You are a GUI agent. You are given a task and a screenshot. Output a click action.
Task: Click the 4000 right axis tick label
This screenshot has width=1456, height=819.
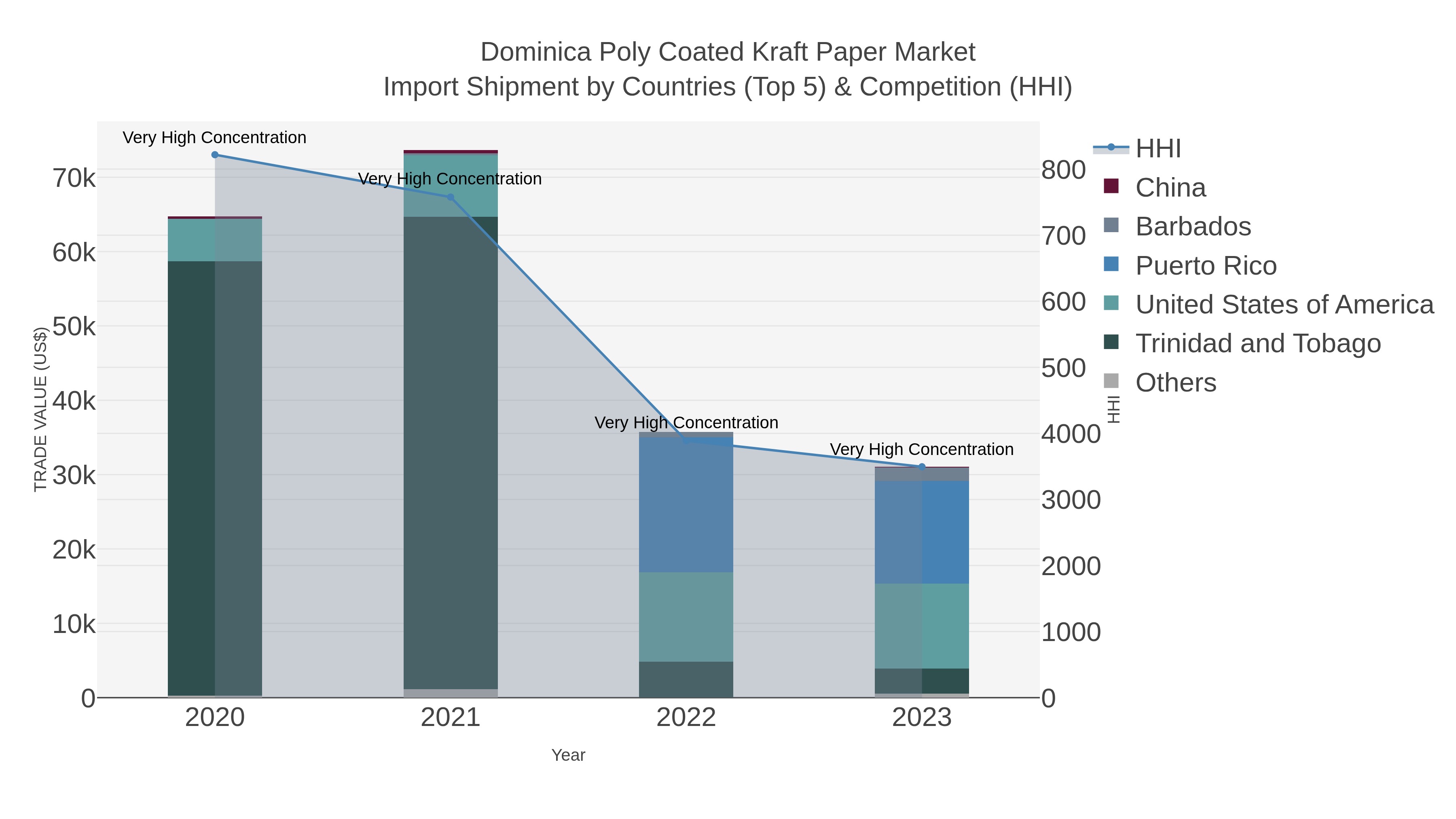point(1071,434)
